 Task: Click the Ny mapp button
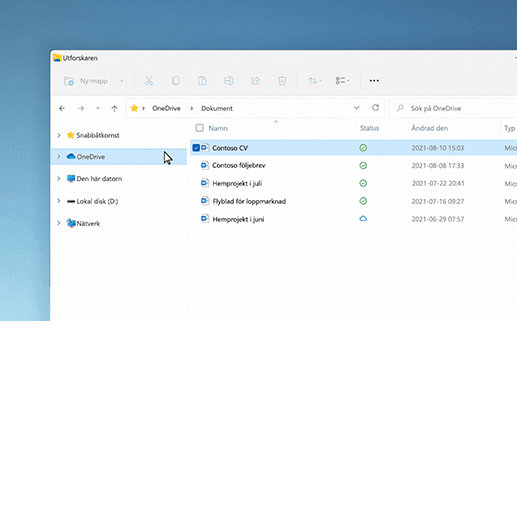pyautogui.click(x=94, y=81)
